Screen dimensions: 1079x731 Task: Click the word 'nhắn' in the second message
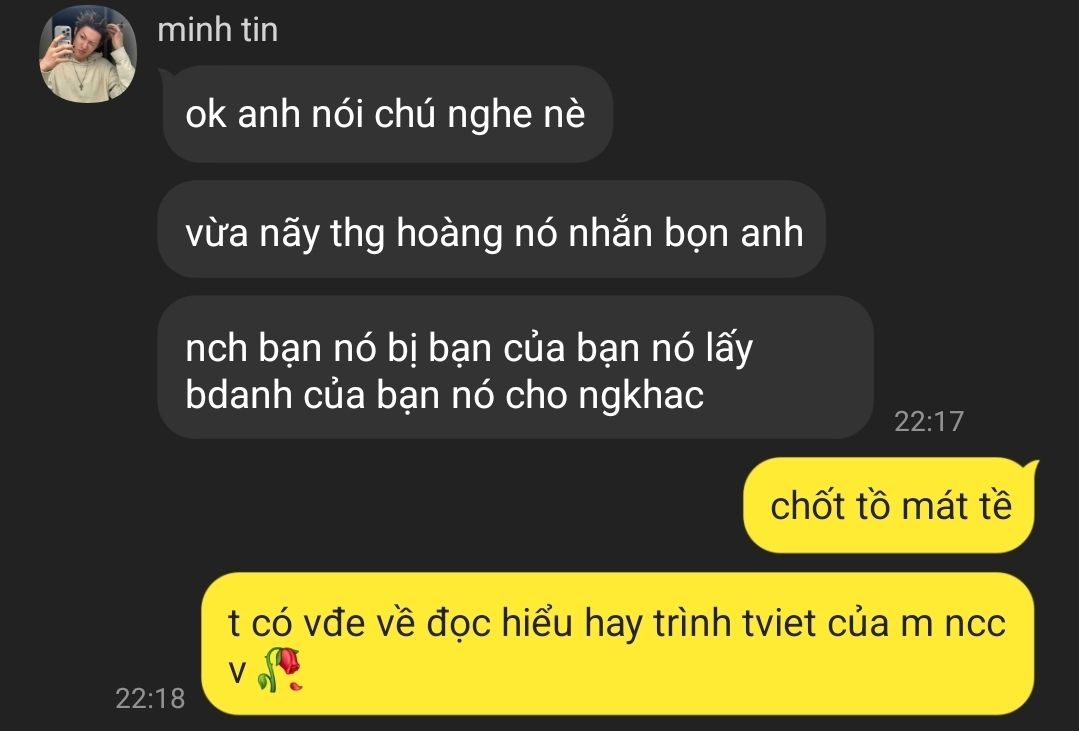point(610,231)
